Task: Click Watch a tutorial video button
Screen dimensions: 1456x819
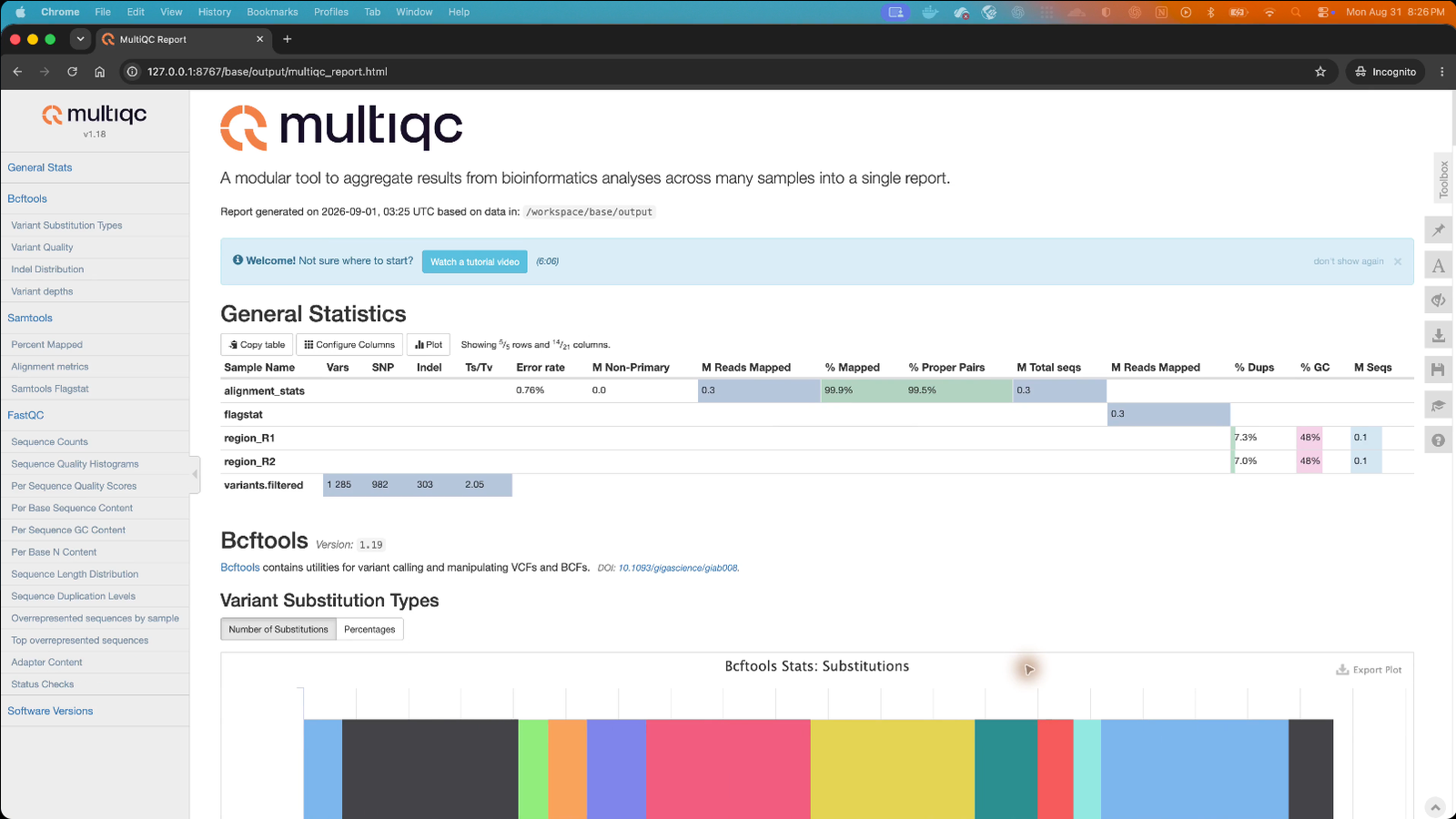Action: [475, 262]
